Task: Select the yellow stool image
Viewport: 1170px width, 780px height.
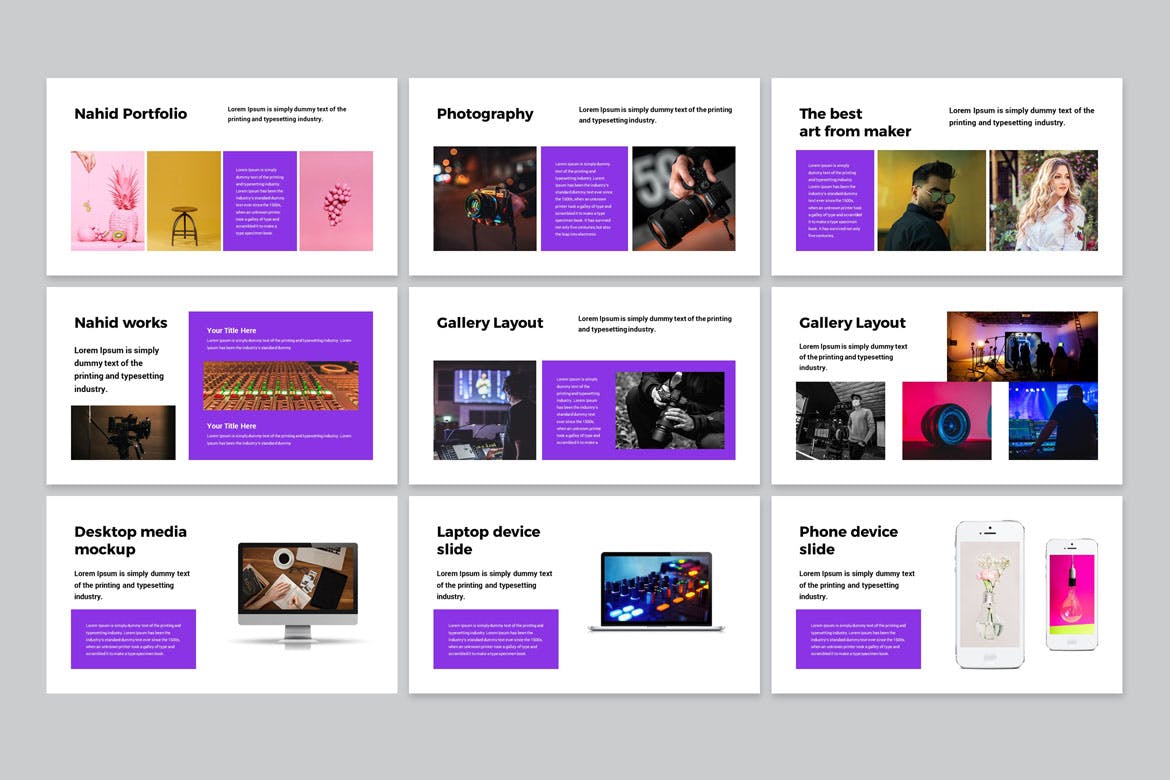Action: point(183,201)
